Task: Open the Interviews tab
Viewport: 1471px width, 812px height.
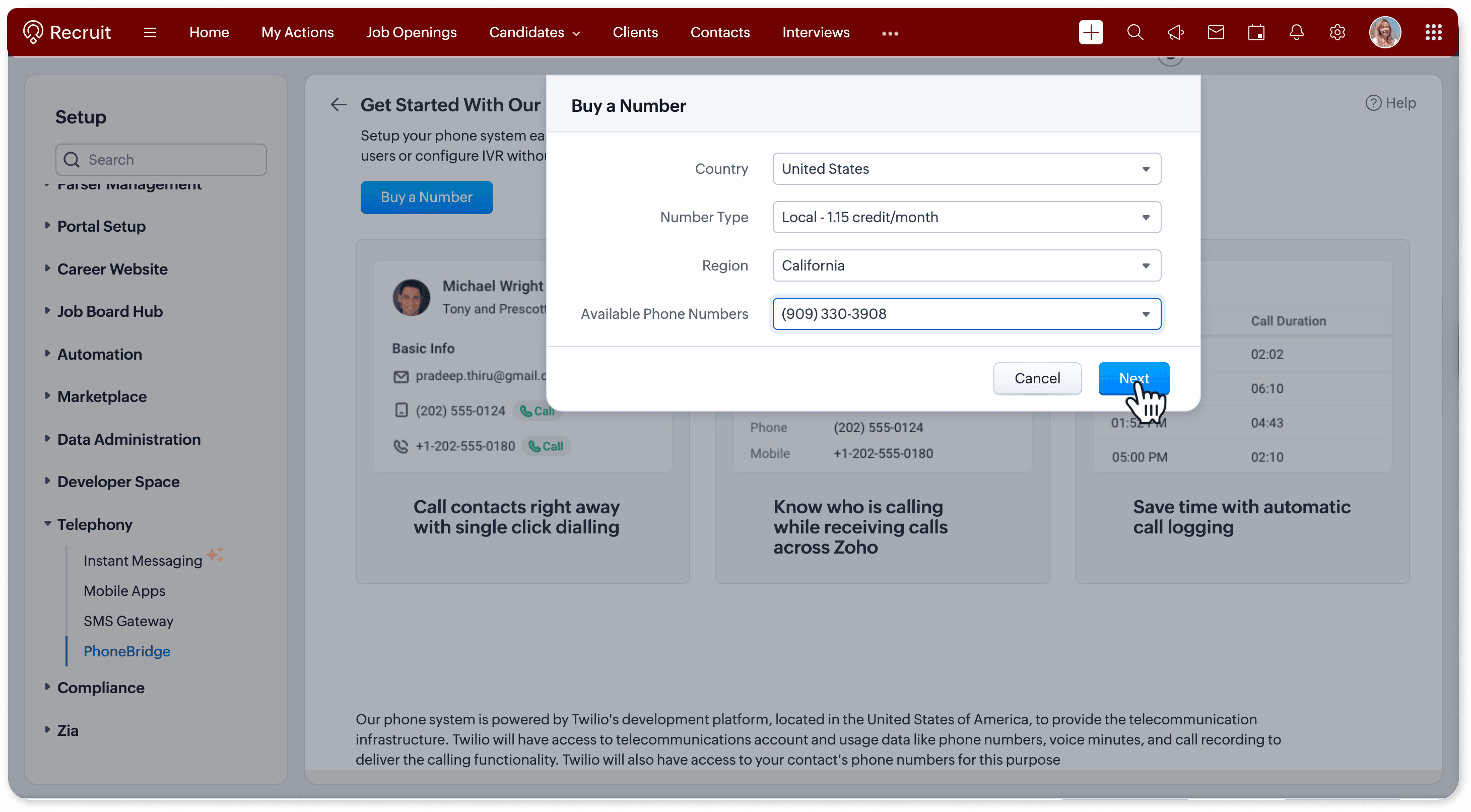Action: (x=816, y=33)
